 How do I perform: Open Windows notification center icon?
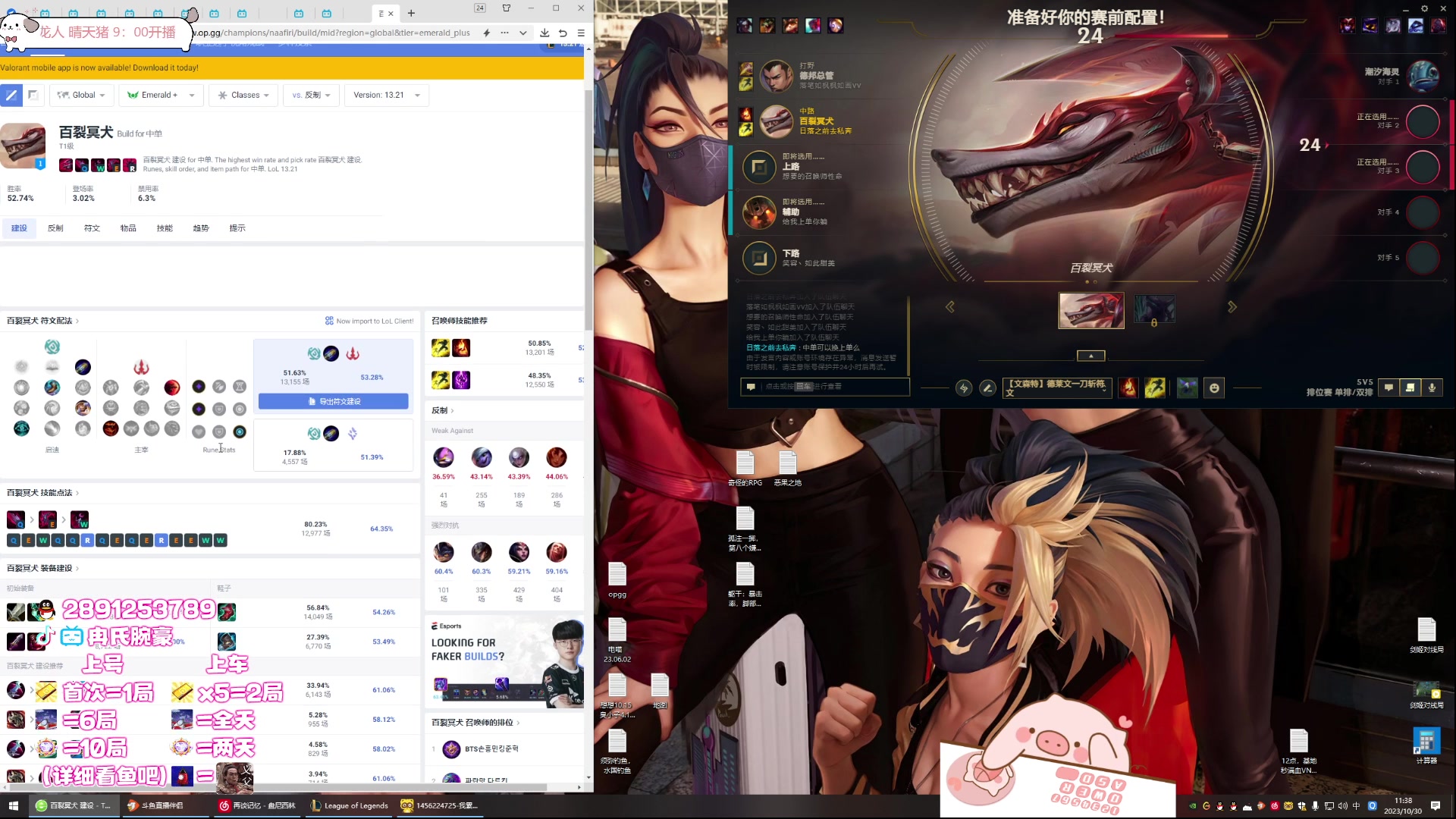point(1436,805)
